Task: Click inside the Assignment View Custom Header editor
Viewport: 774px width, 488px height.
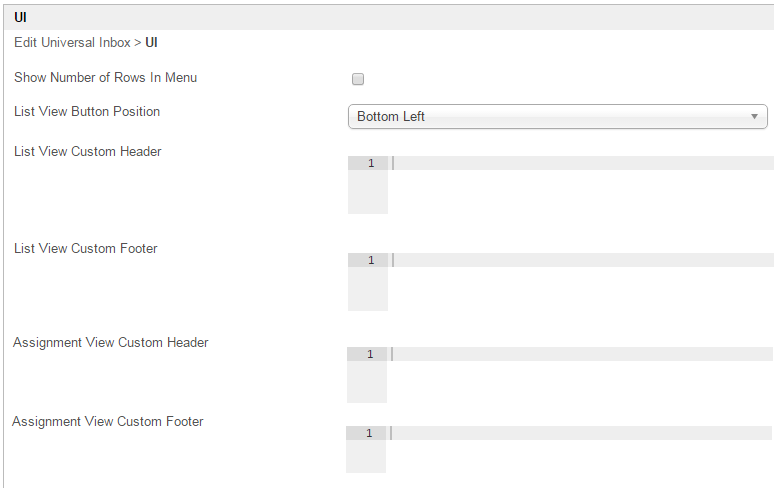Action: [580, 354]
